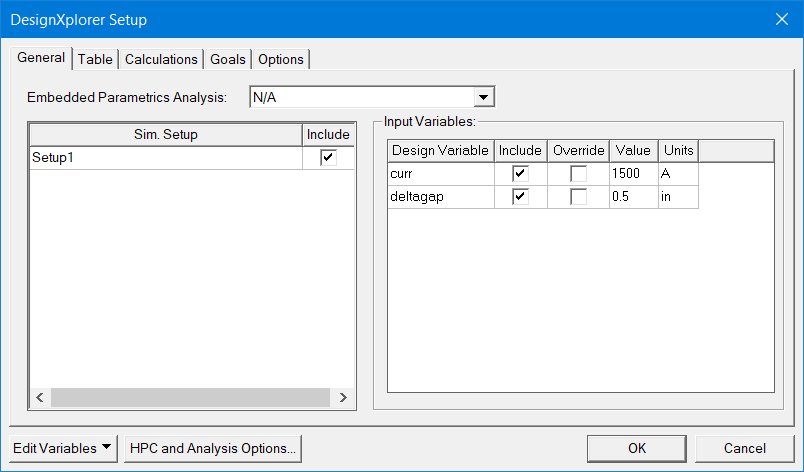Click the Value column header
Image resolution: width=804 pixels, height=472 pixels.
click(633, 151)
